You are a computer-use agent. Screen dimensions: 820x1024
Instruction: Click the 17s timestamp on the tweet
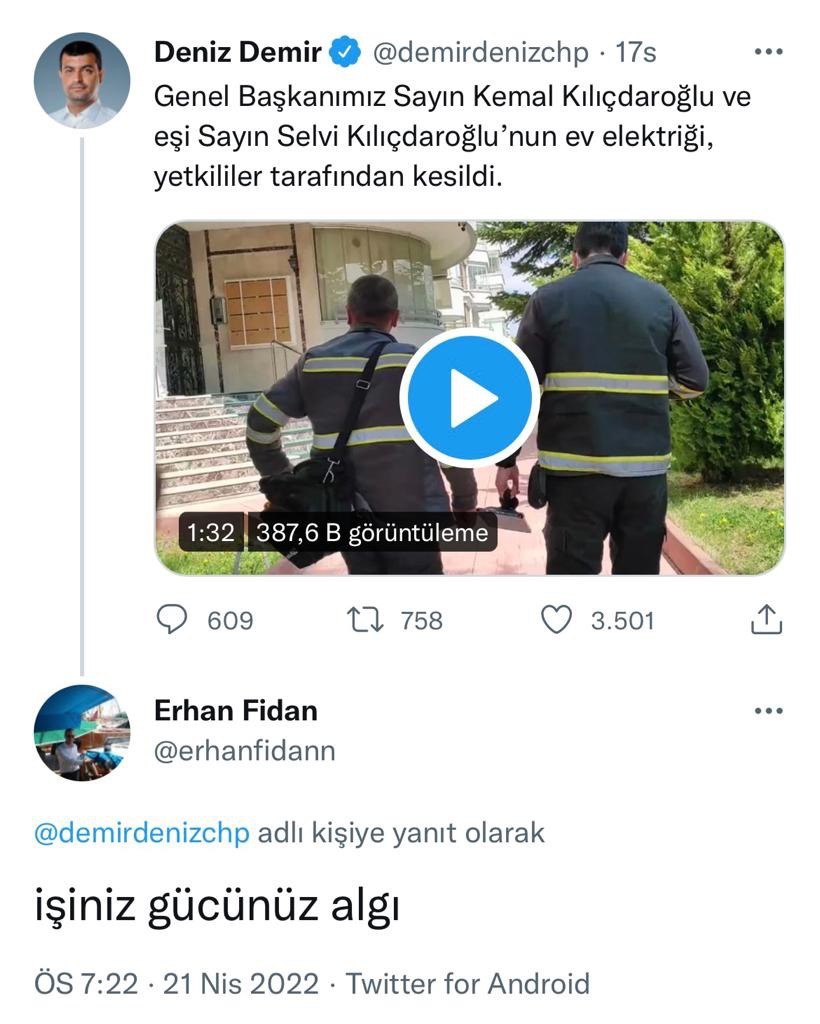(636, 53)
